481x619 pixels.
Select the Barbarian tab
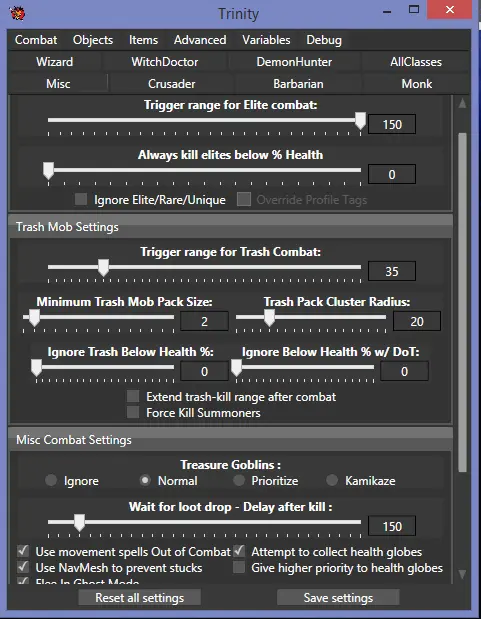click(x=298, y=84)
